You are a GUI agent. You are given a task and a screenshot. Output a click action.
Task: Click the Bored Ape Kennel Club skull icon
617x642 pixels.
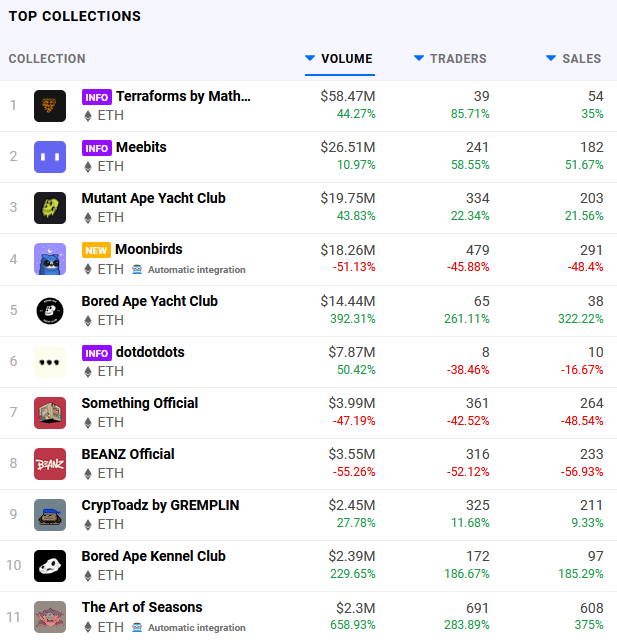pyautogui.click(x=50, y=566)
